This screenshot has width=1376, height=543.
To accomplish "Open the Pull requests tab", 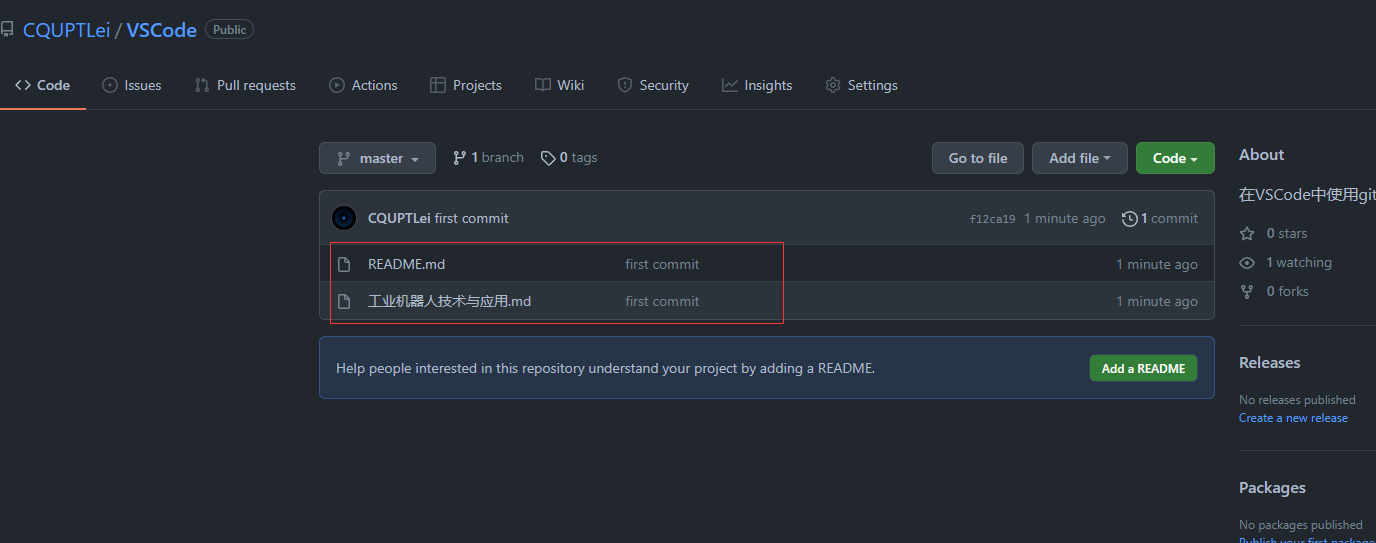I will [x=245, y=85].
